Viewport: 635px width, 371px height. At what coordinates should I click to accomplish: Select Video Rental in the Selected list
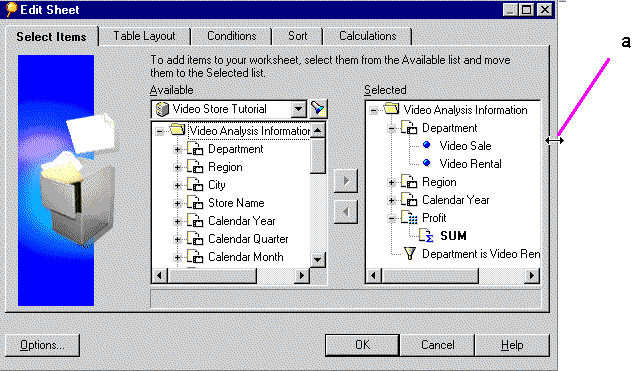471,164
